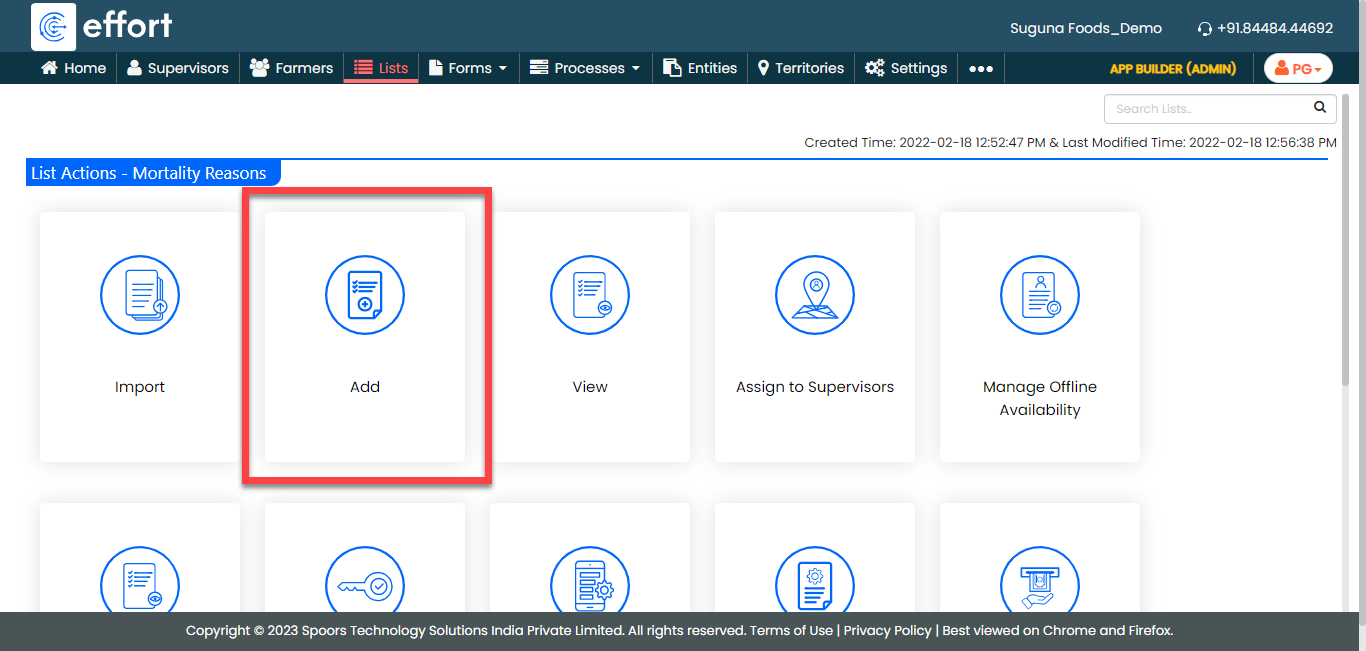The image size is (1366, 651).
Task: Open the Add list item icon
Action: (x=365, y=294)
